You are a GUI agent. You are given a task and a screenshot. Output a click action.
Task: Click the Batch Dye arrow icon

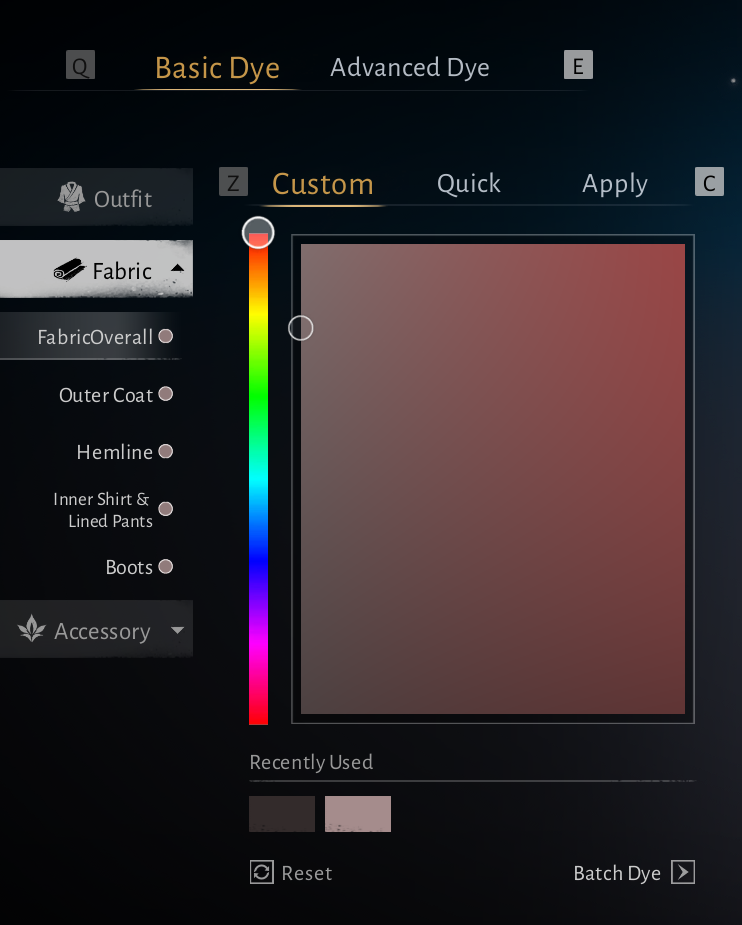click(x=683, y=872)
